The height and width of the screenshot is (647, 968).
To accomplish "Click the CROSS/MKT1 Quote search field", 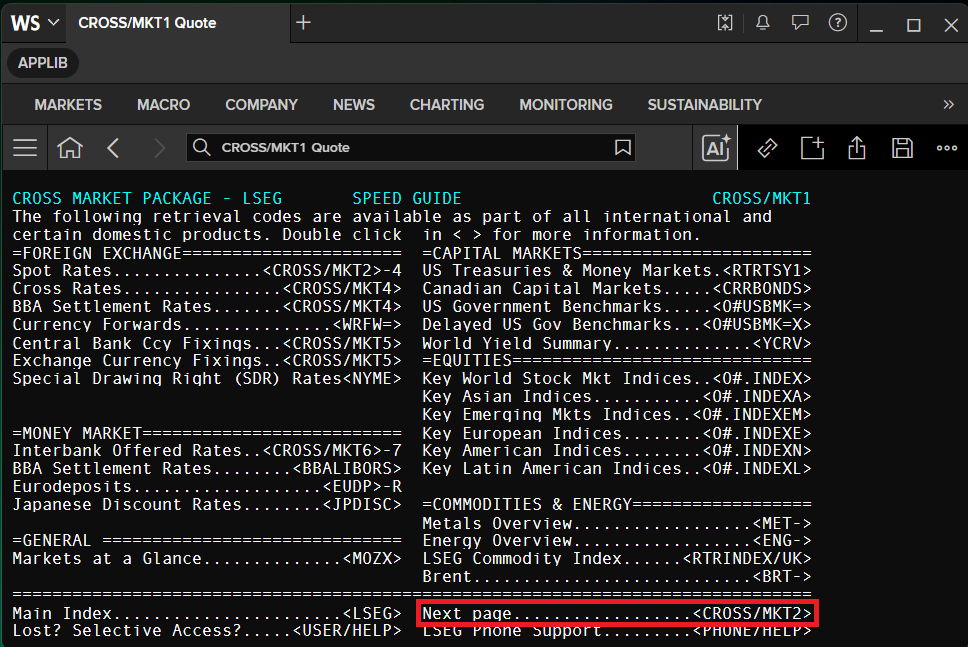I will 411,147.
